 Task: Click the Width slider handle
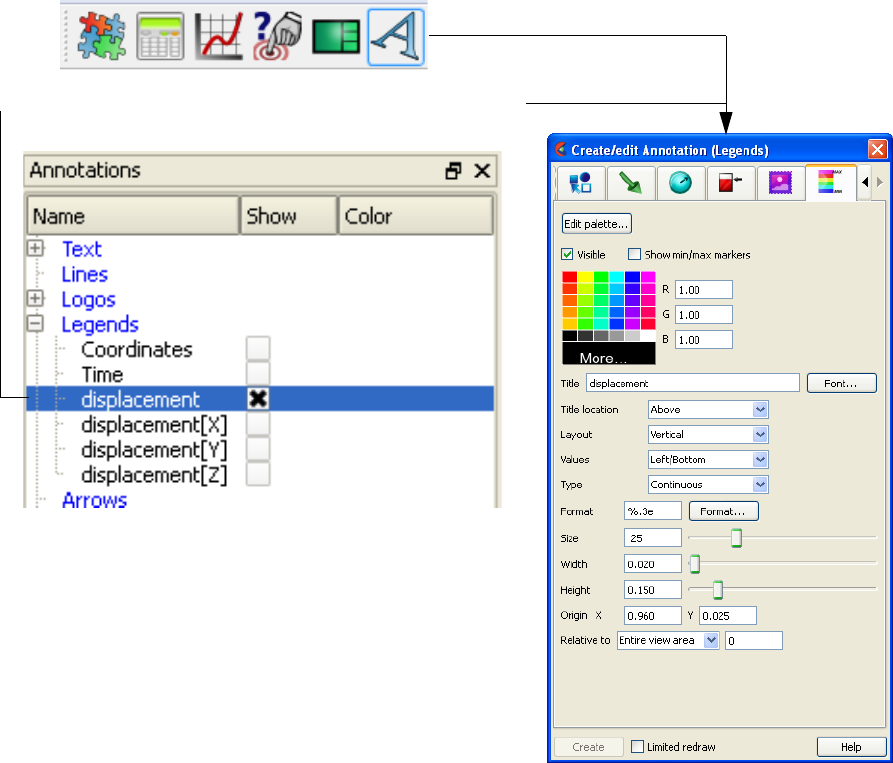point(695,564)
